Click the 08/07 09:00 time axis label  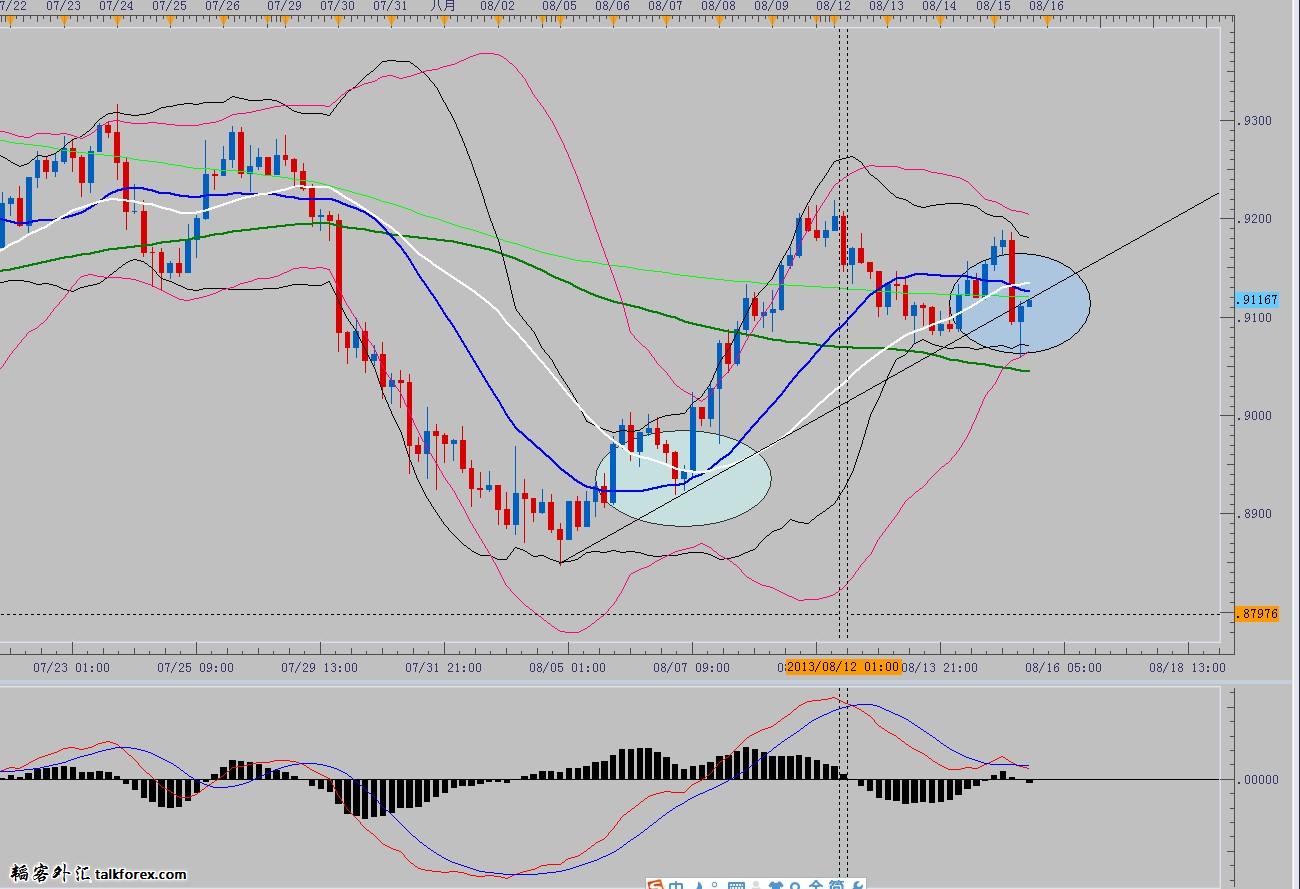coord(691,667)
